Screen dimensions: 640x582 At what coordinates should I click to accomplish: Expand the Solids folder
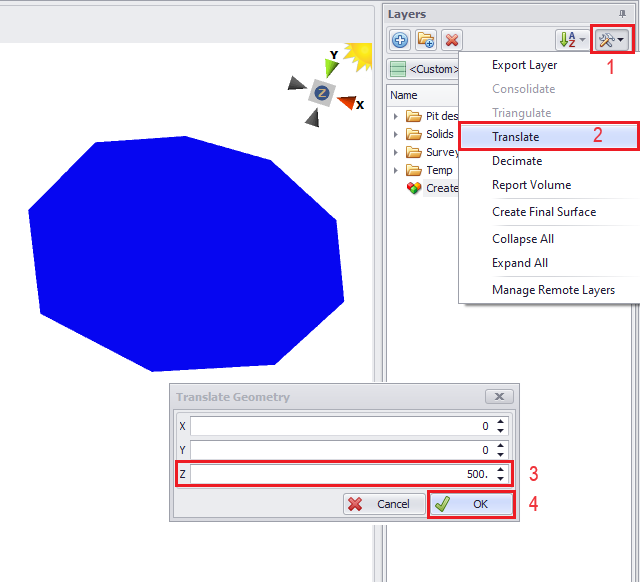click(396, 134)
